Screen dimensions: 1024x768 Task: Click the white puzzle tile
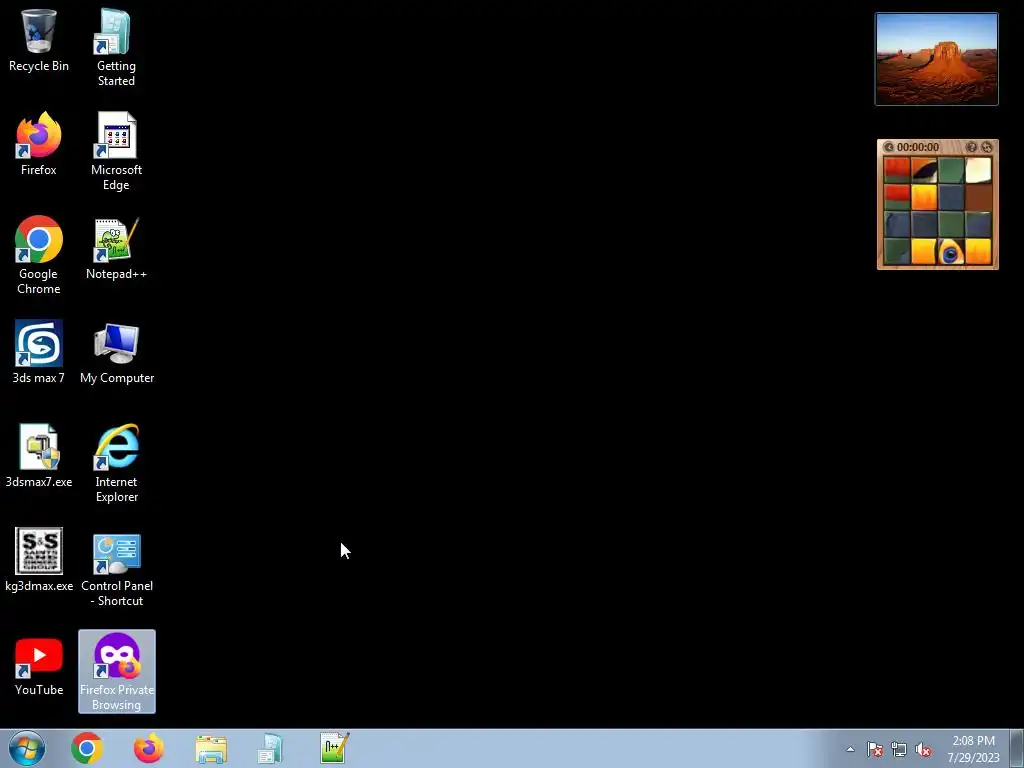(978, 170)
